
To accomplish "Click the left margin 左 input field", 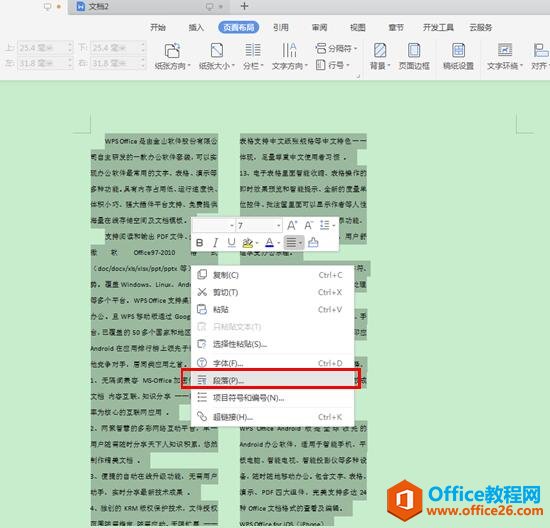I will pos(45,63).
